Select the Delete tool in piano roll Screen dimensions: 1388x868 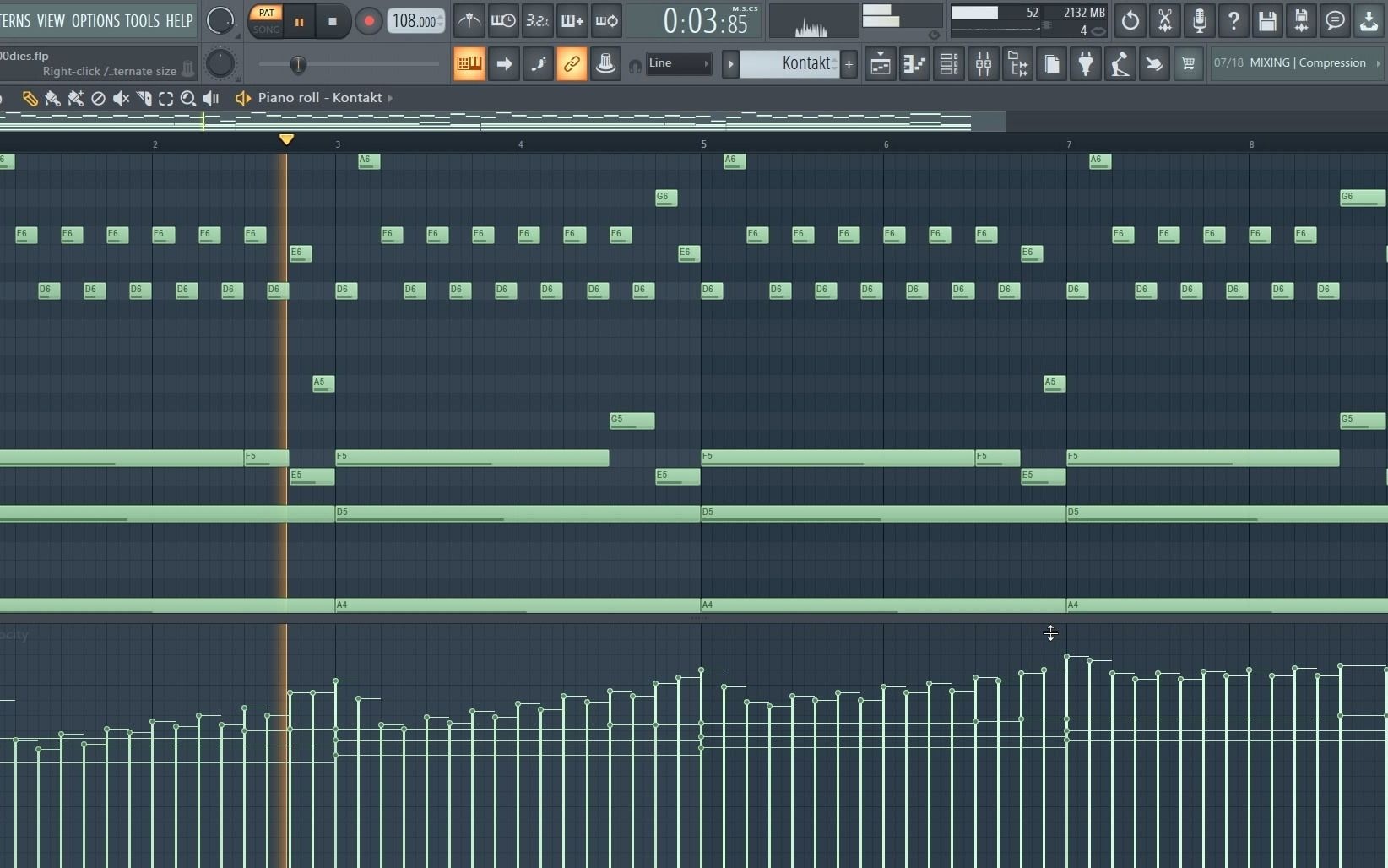coord(98,98)
